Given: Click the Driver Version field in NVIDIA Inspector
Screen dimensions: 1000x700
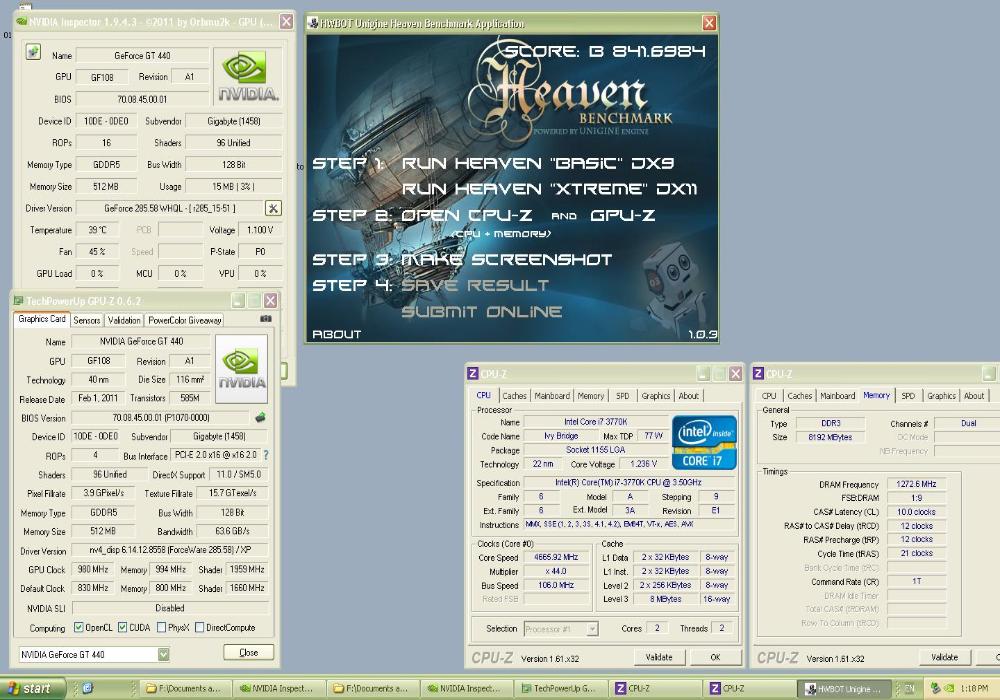Looking at the screenshot, I should 169,208.
